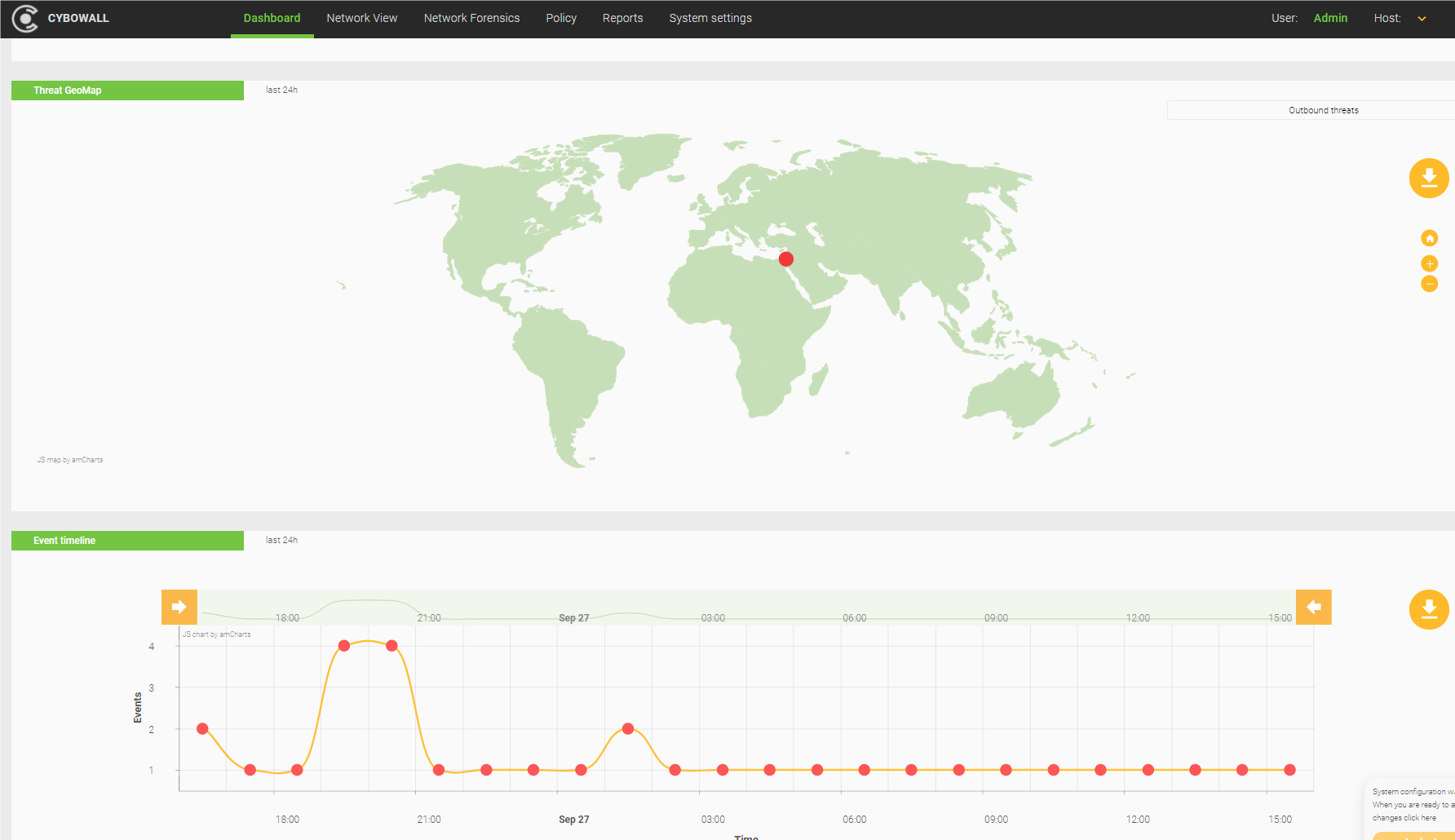Open the Reports tab
Screen dimensions: 1455x840
(622, 18)
